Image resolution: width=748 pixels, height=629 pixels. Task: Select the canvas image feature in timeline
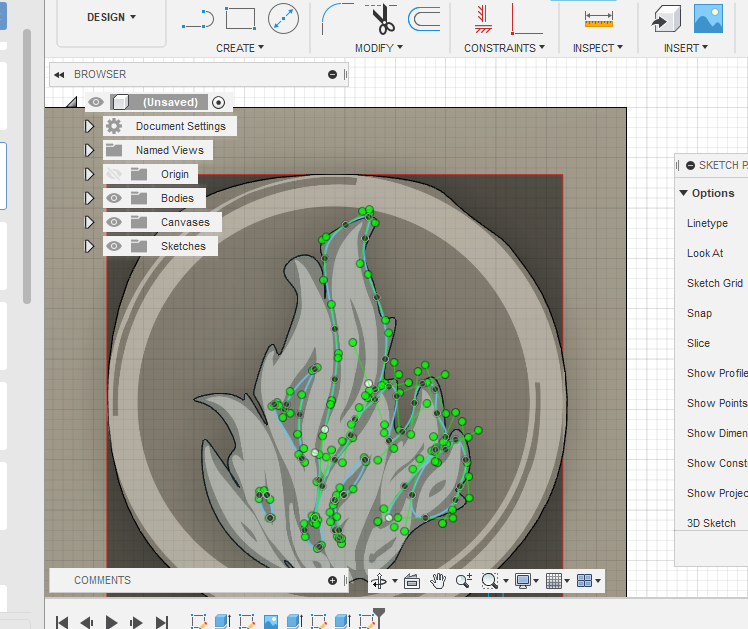[271, 621]
